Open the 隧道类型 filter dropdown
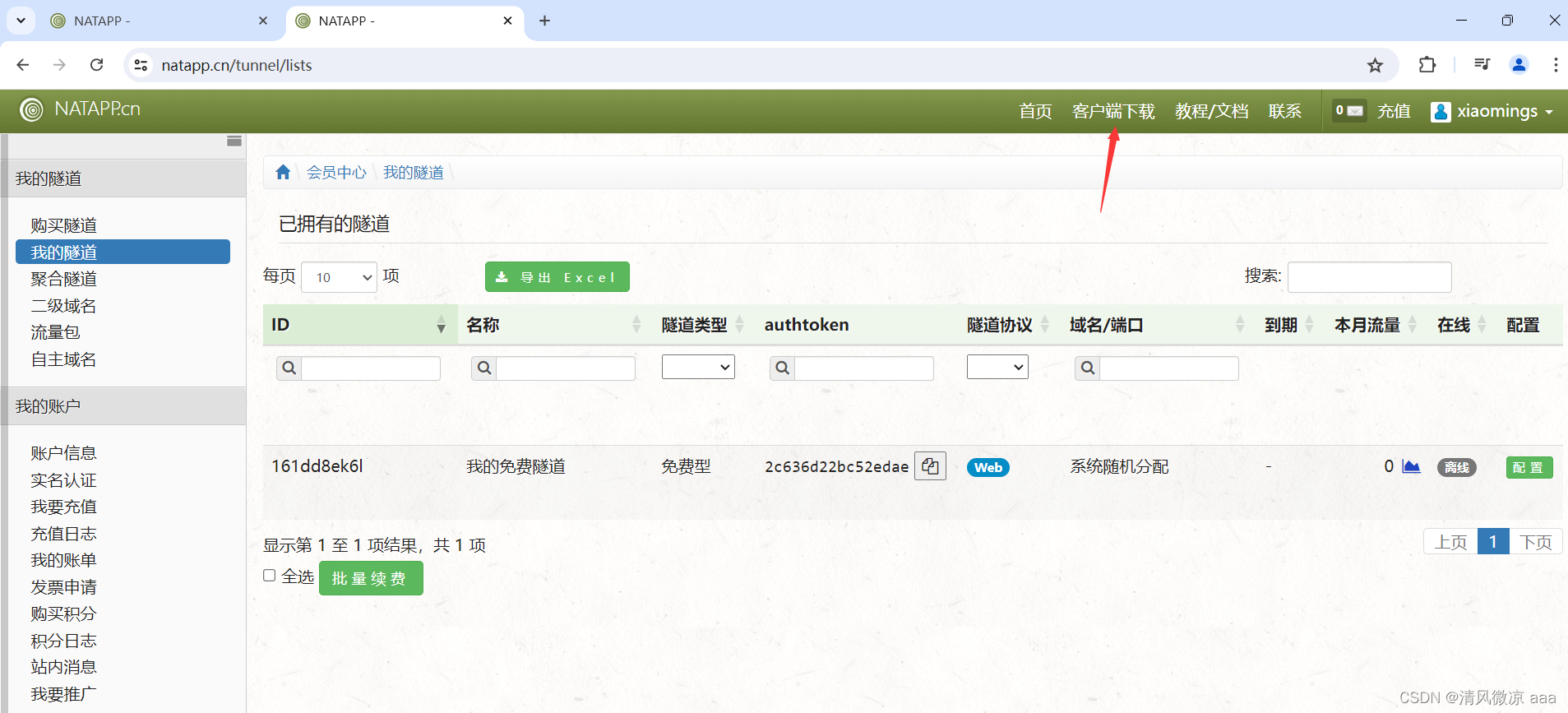 [698, 367]
